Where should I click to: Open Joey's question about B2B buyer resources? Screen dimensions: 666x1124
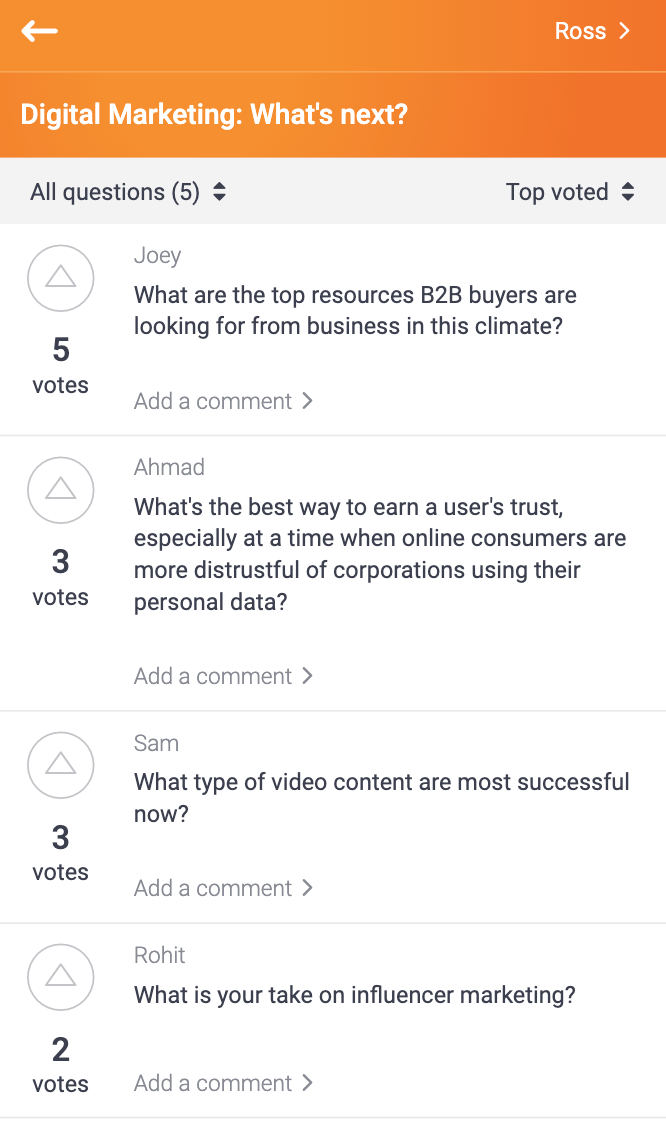pyautogui.click(x=355, y=310)
